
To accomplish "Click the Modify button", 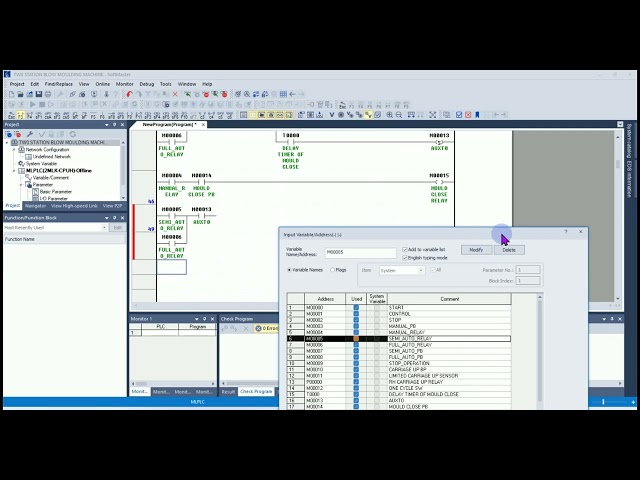I will 476,250.
